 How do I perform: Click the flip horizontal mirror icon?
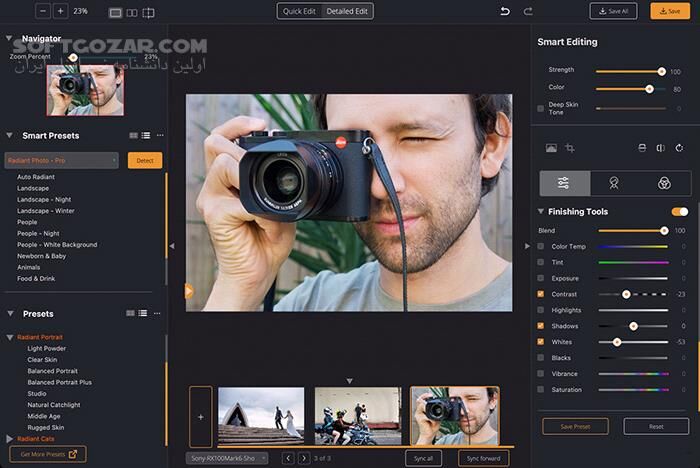tap(661, 148)
